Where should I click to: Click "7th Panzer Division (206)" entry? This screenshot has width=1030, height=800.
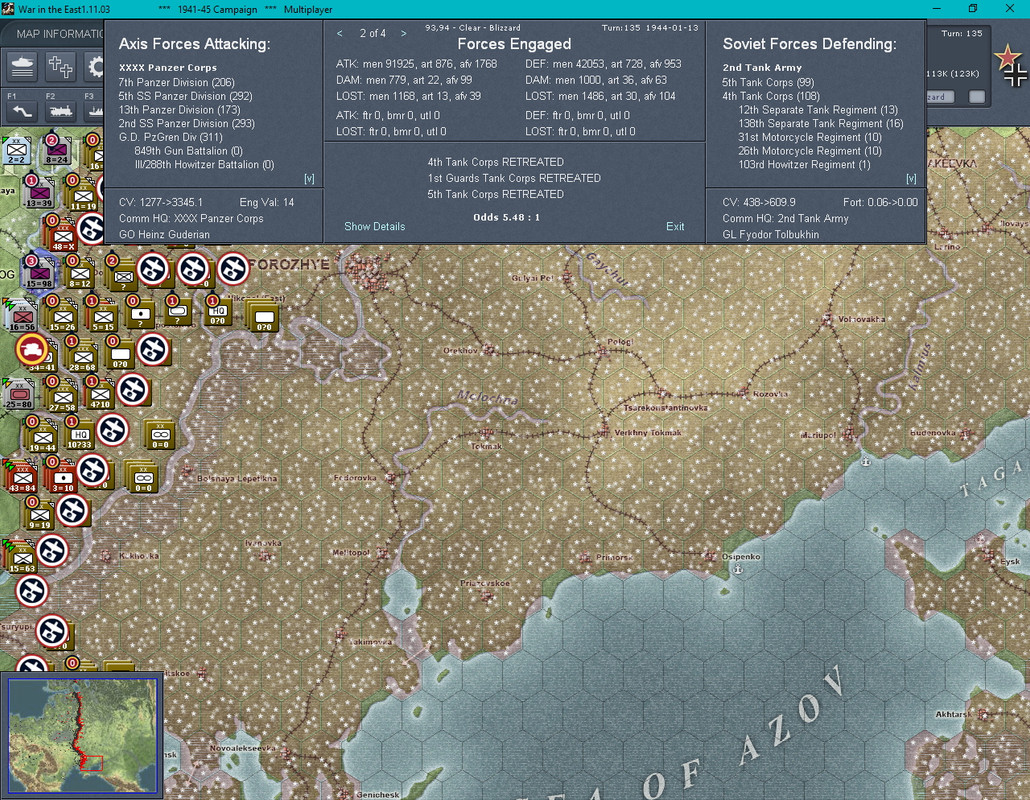click(176, 83)
